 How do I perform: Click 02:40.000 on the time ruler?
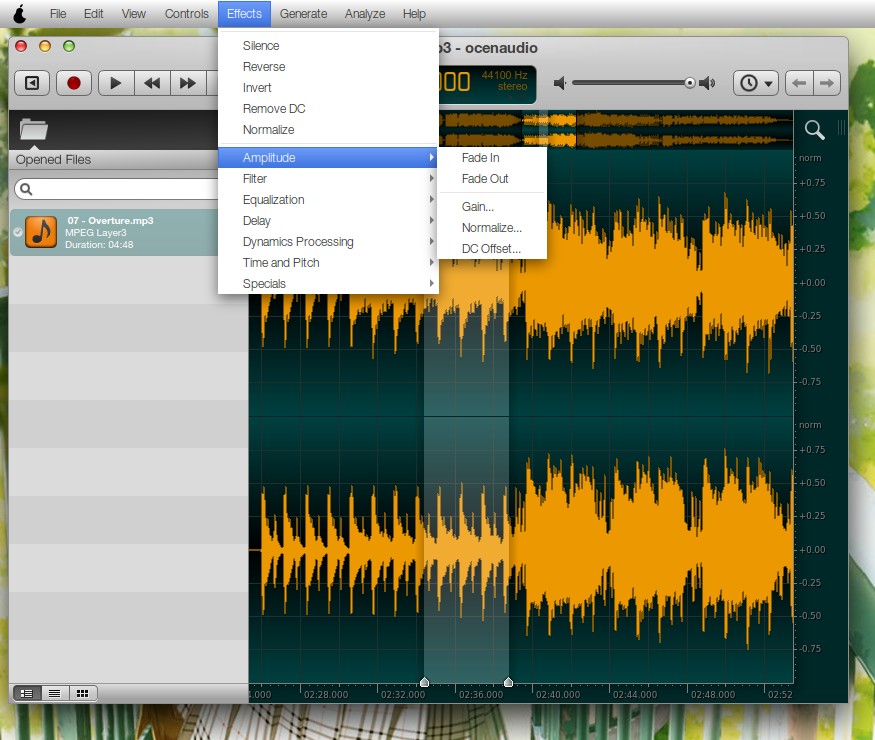[x=558, y=695]
